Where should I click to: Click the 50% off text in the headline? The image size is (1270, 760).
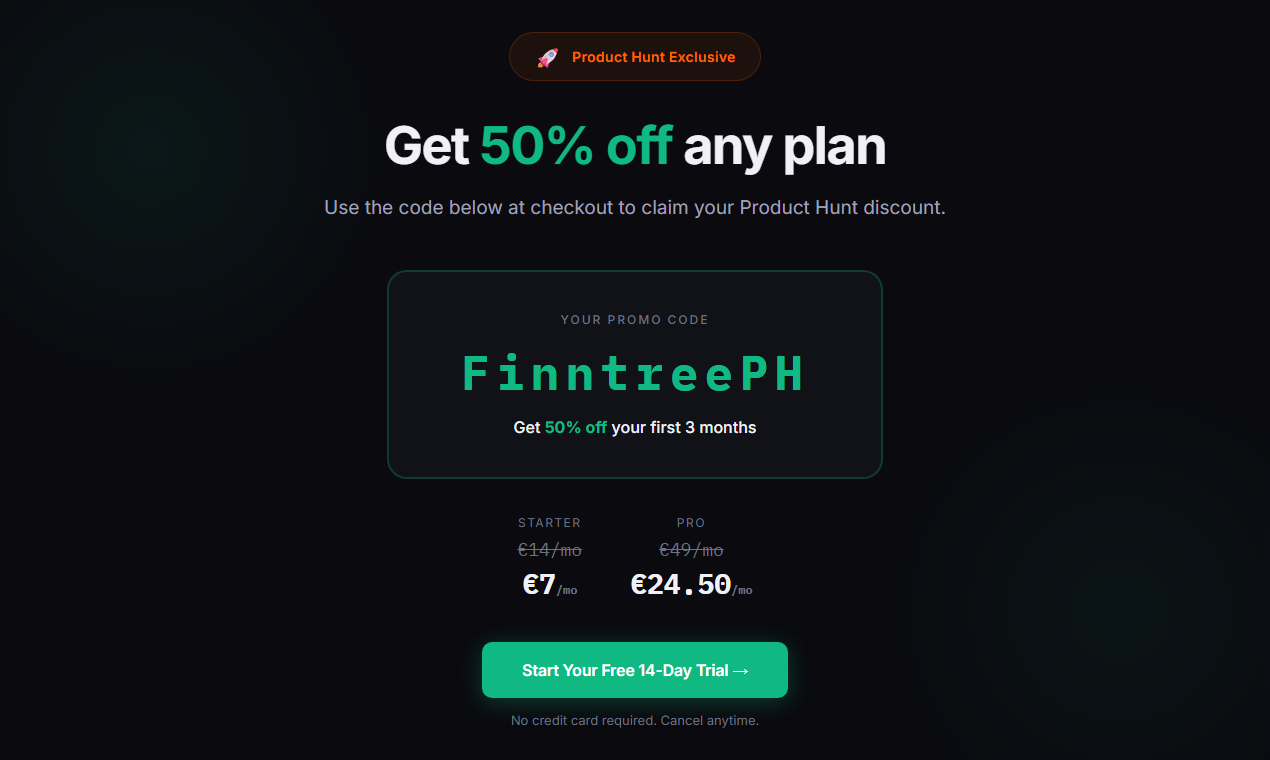[x=576, y=145]
